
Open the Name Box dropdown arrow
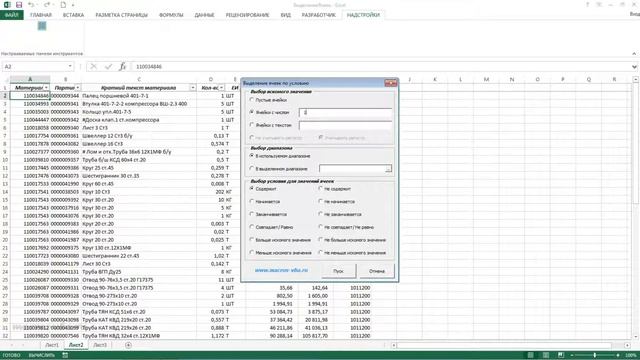pos(70,66)
